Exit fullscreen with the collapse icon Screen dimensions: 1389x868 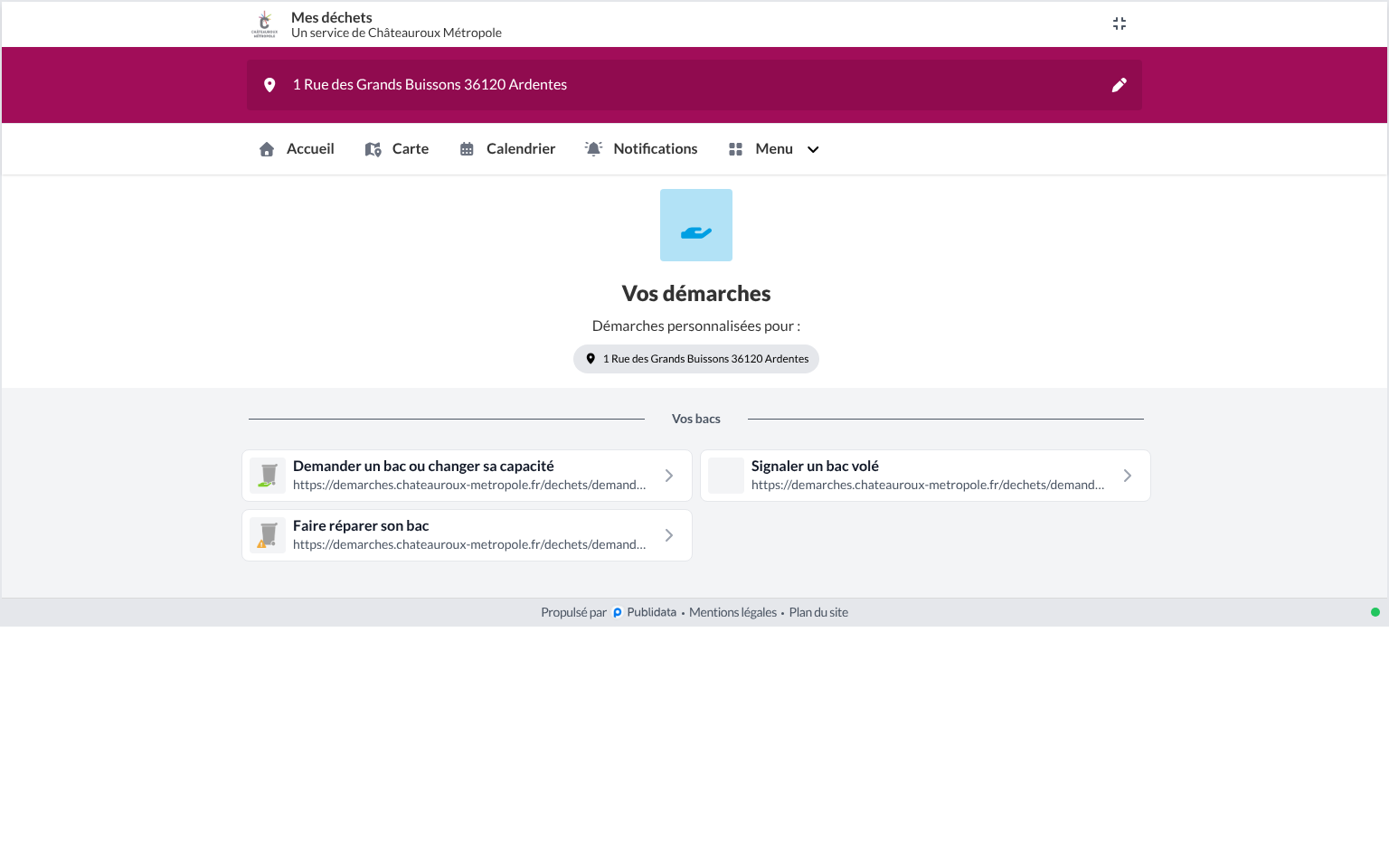[x=1120, y=24]
